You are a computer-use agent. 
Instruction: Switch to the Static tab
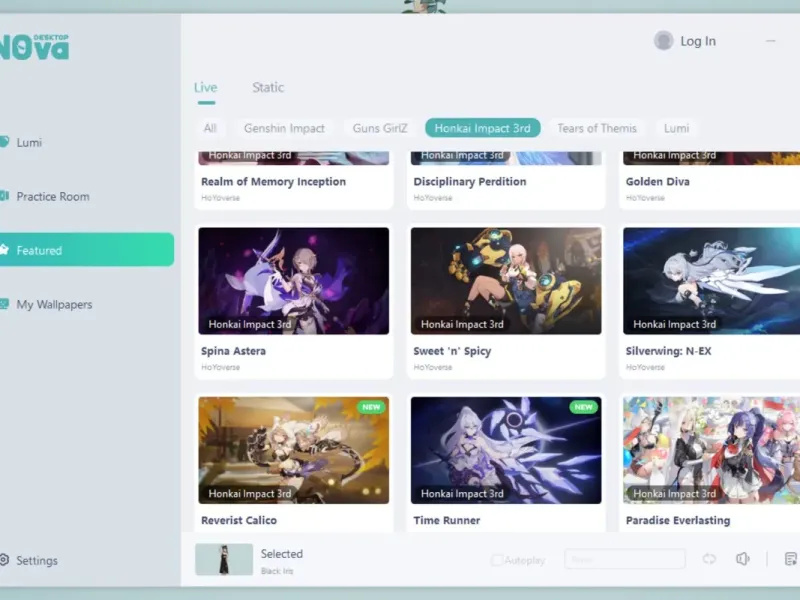pos(268,88)
